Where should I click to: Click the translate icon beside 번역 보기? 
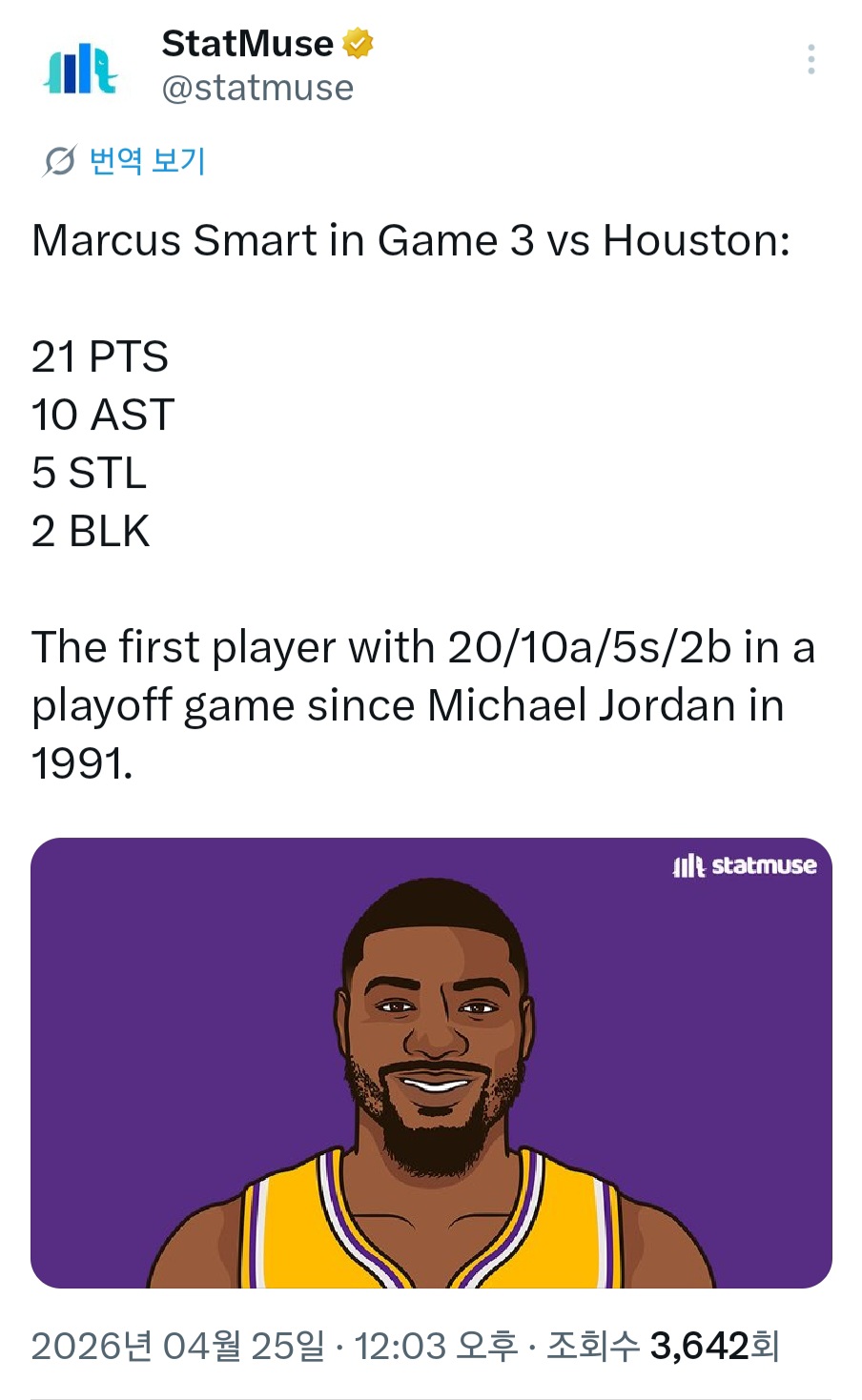pyautogui.click(x=59, y=161)
